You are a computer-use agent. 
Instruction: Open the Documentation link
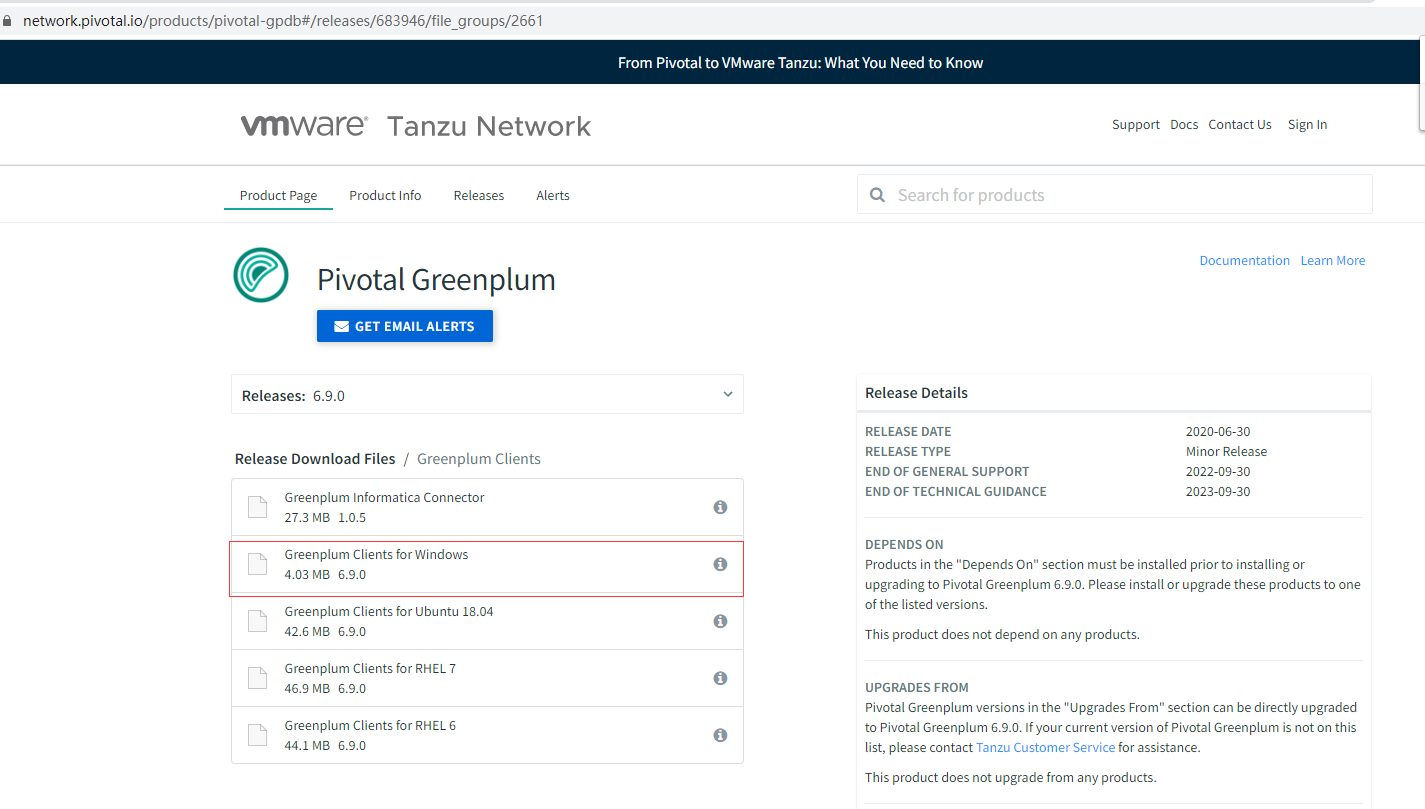click(1245, 260)
